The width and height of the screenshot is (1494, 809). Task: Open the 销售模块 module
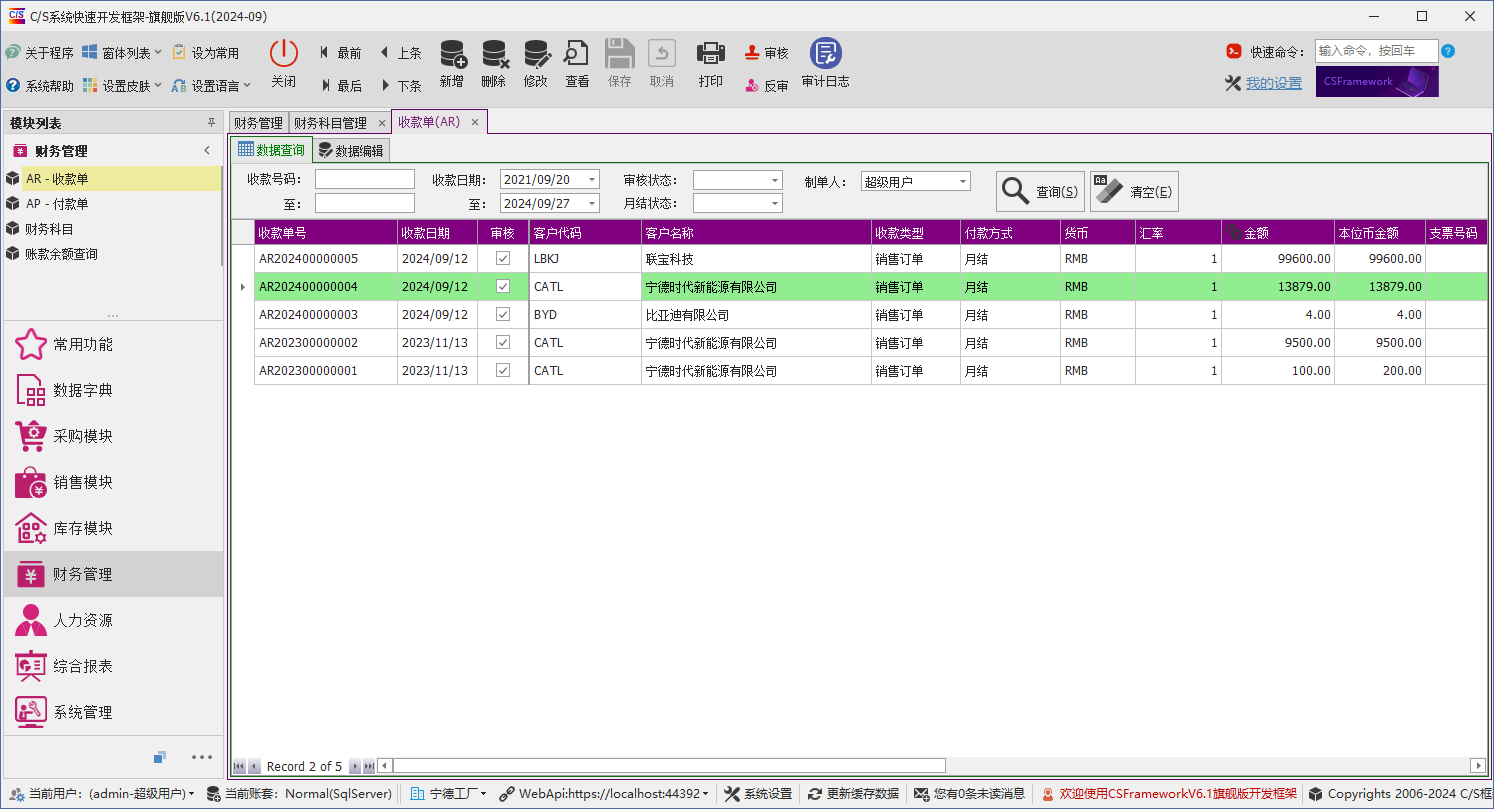(112, 482)
